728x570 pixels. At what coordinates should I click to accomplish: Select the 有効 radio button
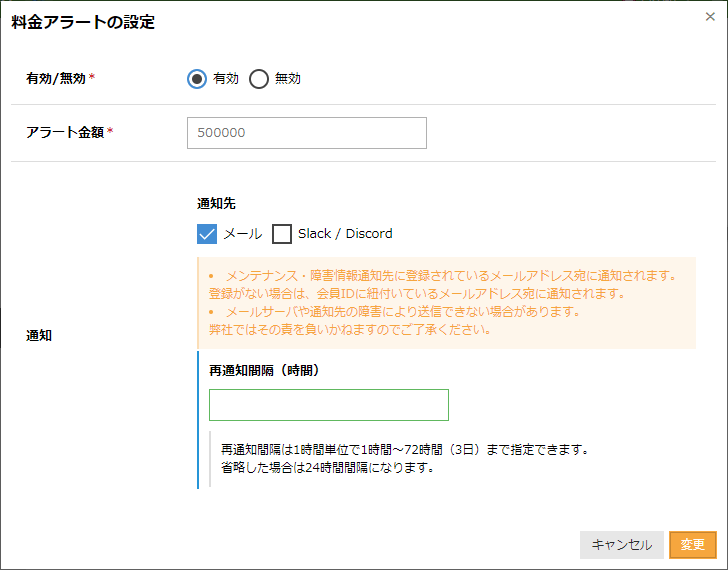pos(197,79)
